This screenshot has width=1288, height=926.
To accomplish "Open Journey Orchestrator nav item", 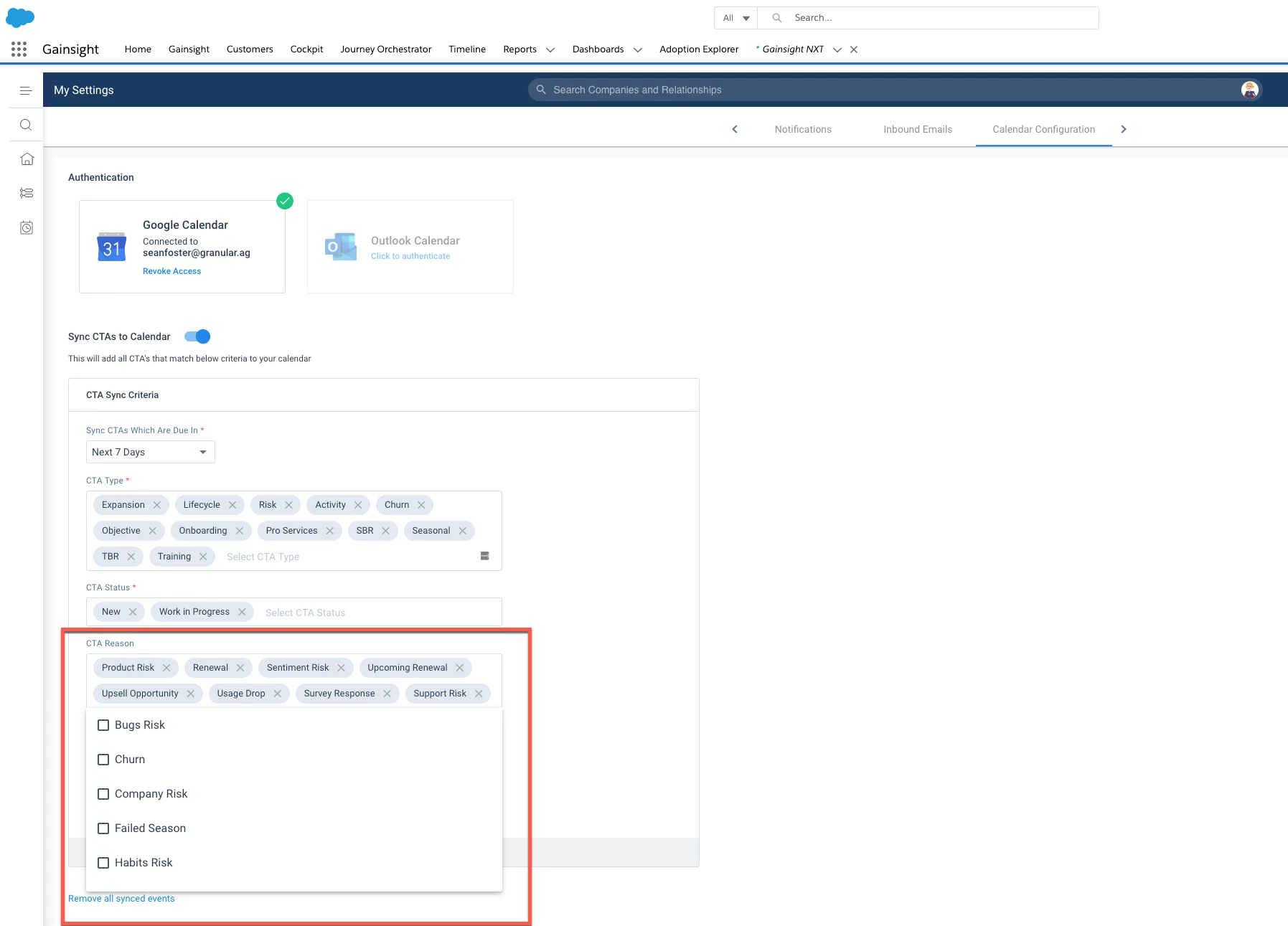I will tap(386, 49).
